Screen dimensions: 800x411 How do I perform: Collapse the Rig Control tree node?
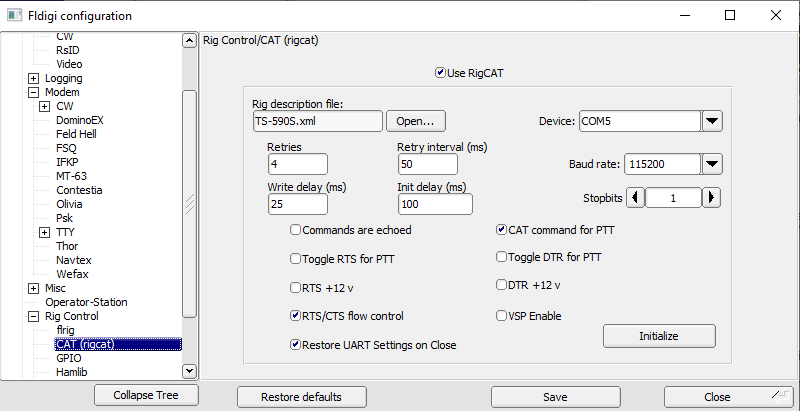[34, 317]
